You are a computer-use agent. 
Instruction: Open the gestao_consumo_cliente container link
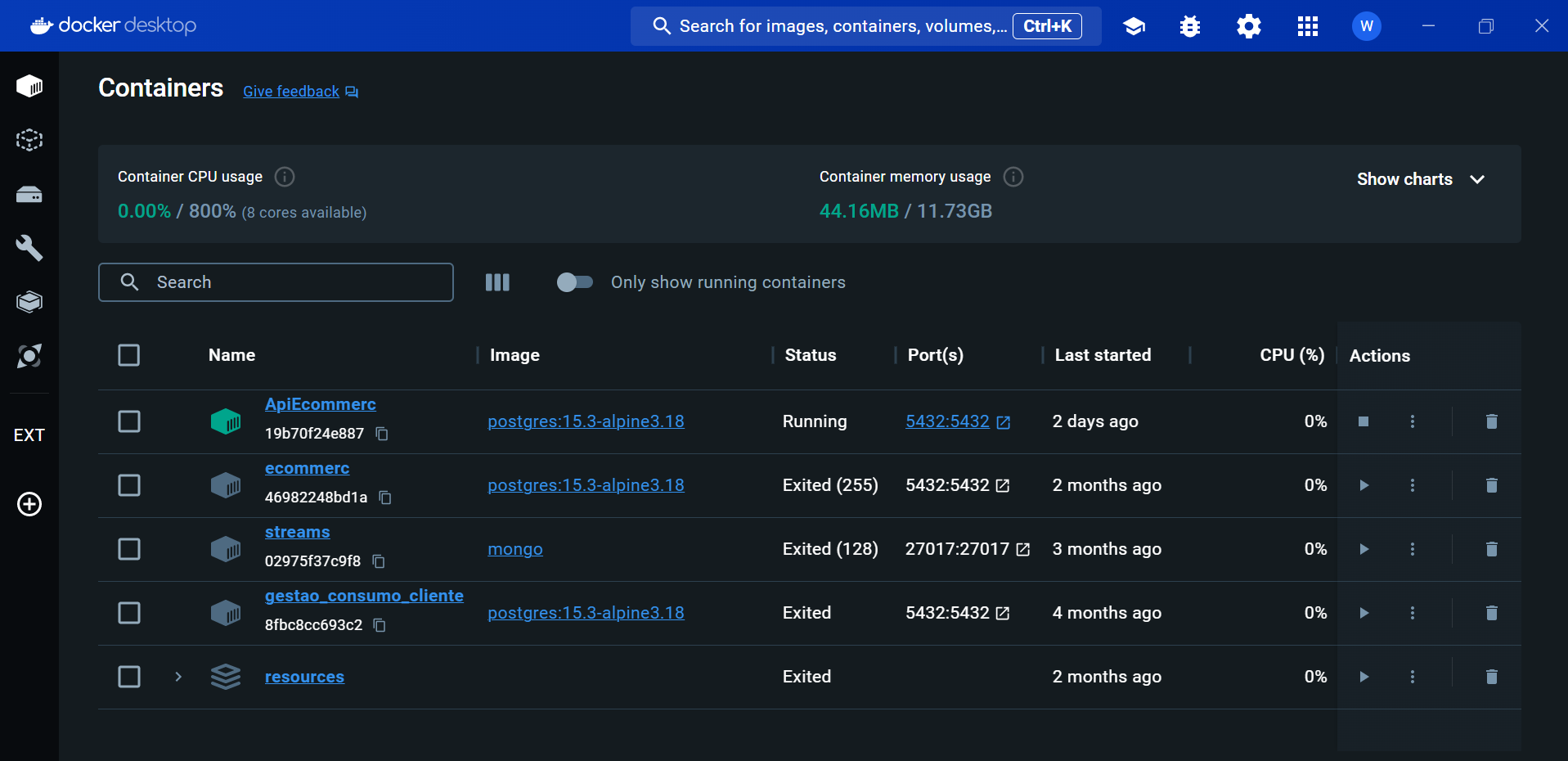364,596
